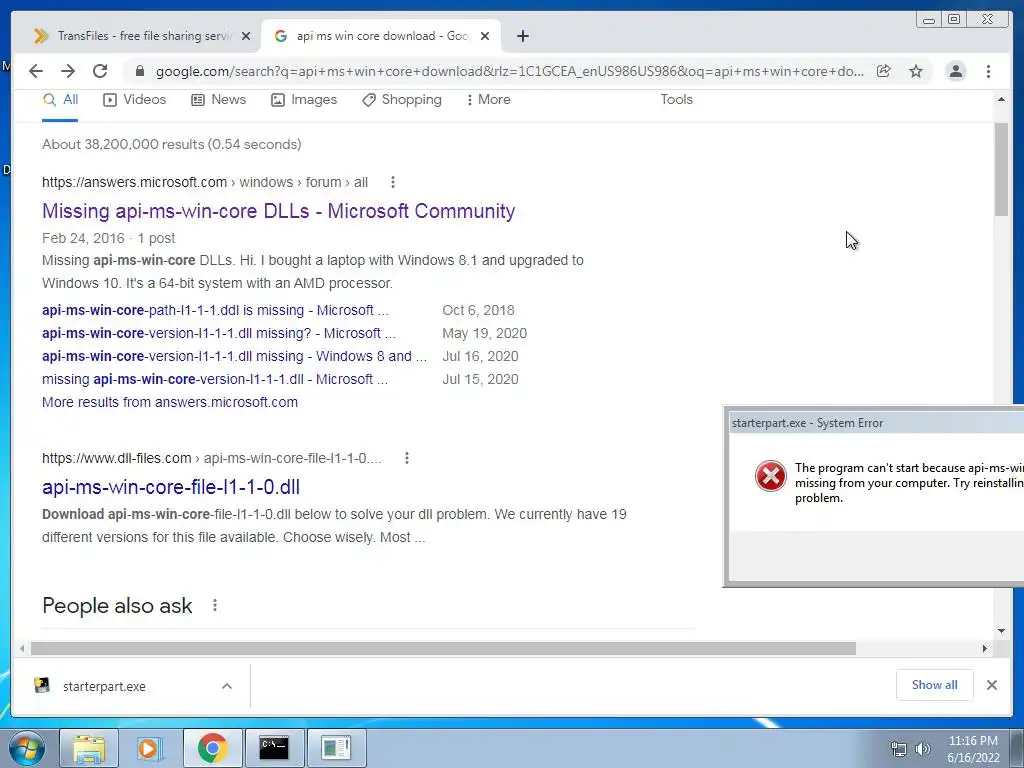
Task: Open the Windows Start menu
Action: pos(27,748)
